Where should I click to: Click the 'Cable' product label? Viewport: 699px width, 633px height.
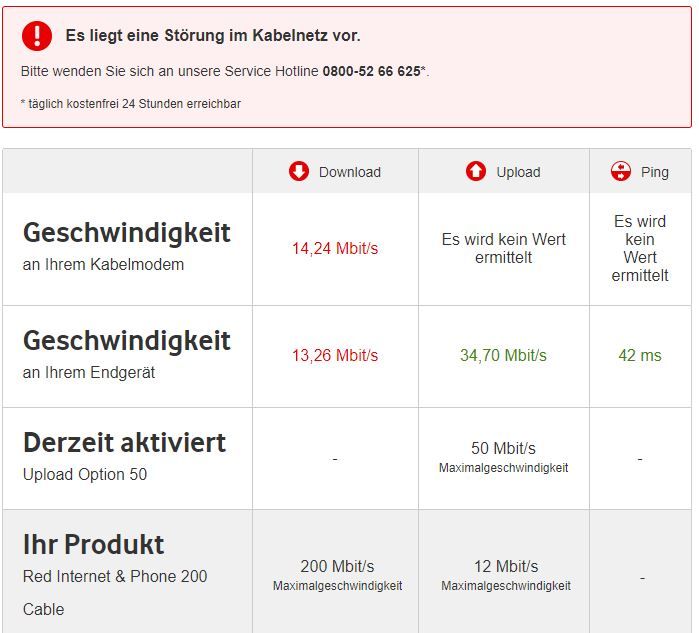pyautogui.click(x=43, y=609)
